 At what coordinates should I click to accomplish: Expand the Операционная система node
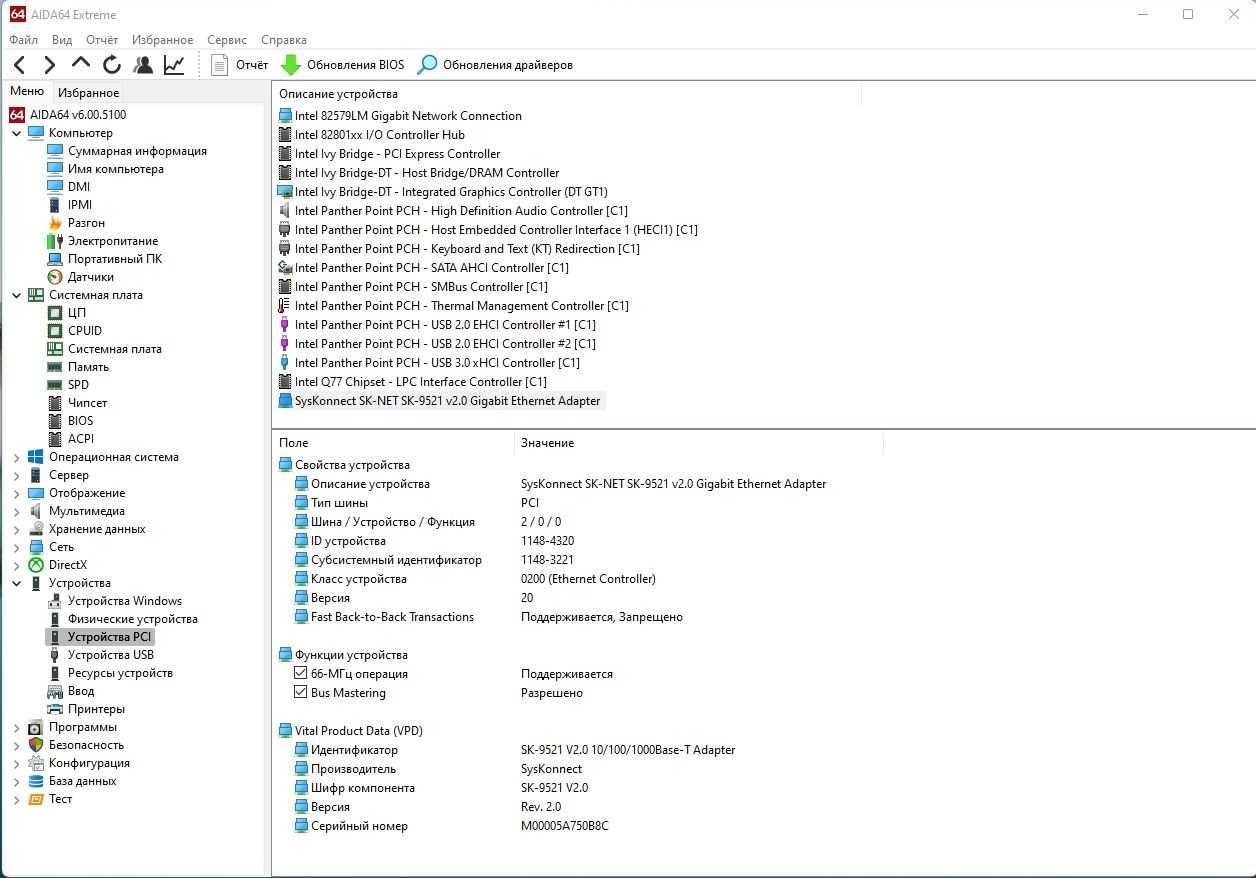tap(16, 457)
